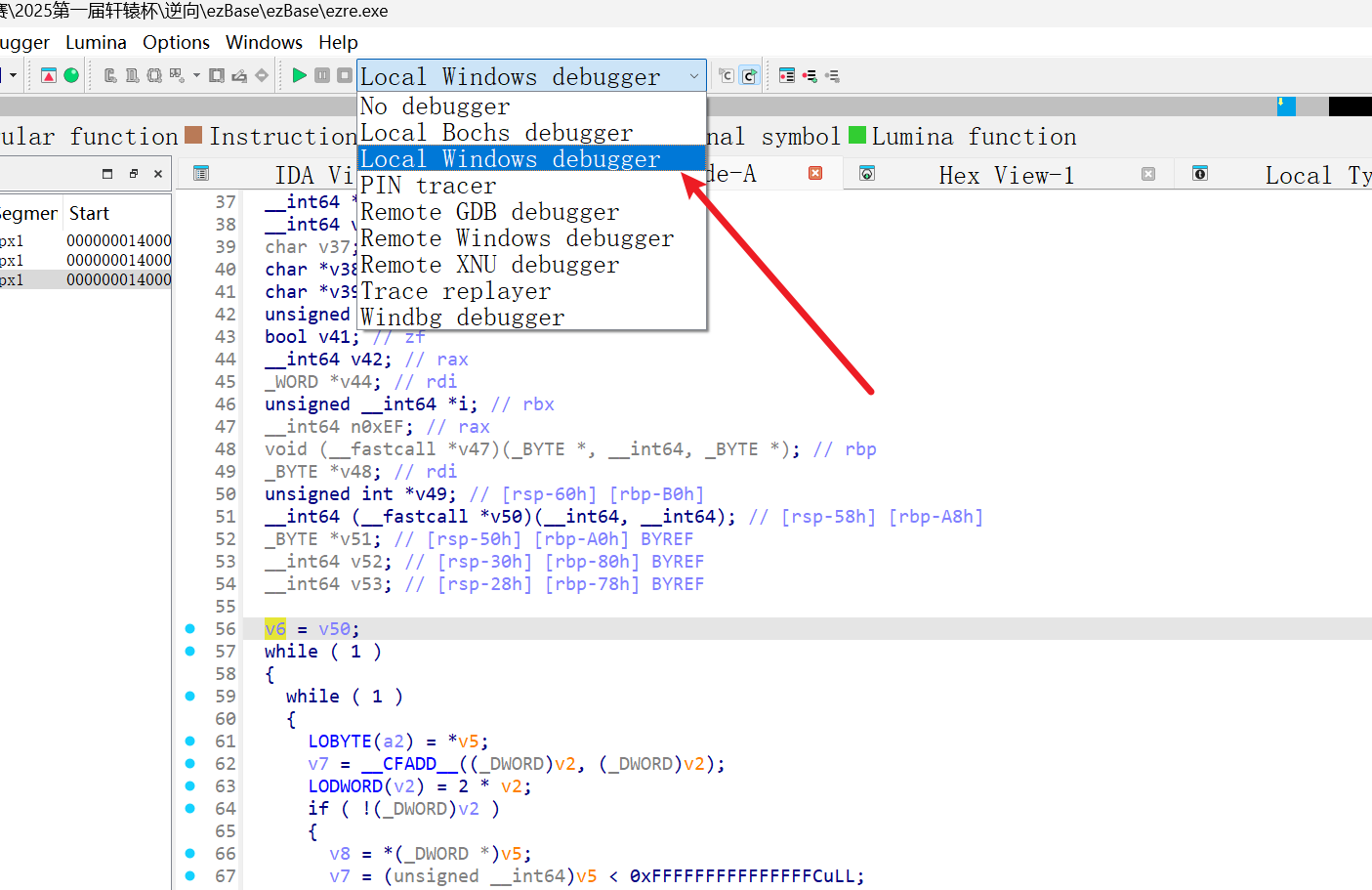Screen dimensions: 1372x890
Task: Select Remote Windows debugger option
Action: [x=532, y=237]
